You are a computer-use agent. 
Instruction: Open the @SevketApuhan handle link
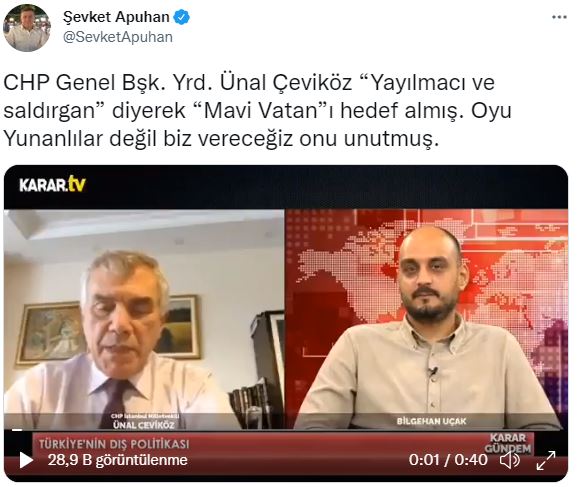point(118,37)
